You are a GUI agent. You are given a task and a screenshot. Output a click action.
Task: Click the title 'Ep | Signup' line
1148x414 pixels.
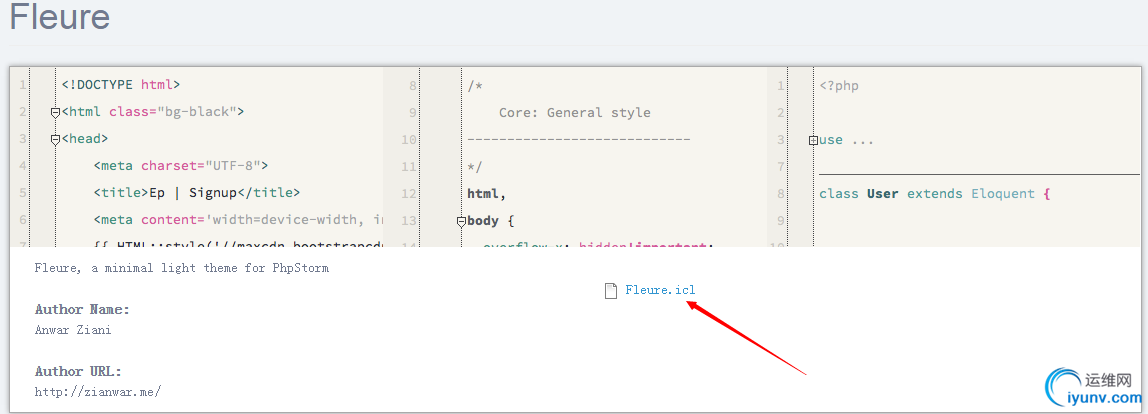[x=196, y=193]
